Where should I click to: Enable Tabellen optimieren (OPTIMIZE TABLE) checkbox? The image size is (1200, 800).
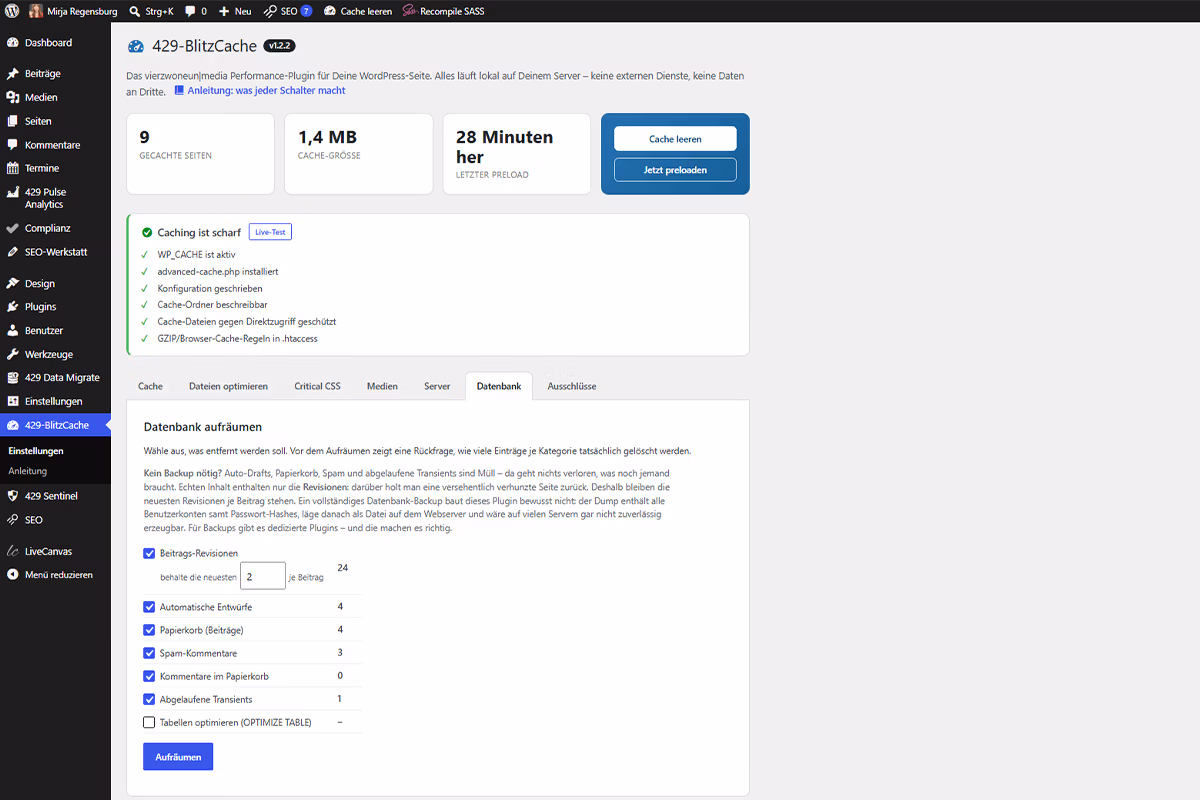tap(150, 722)
